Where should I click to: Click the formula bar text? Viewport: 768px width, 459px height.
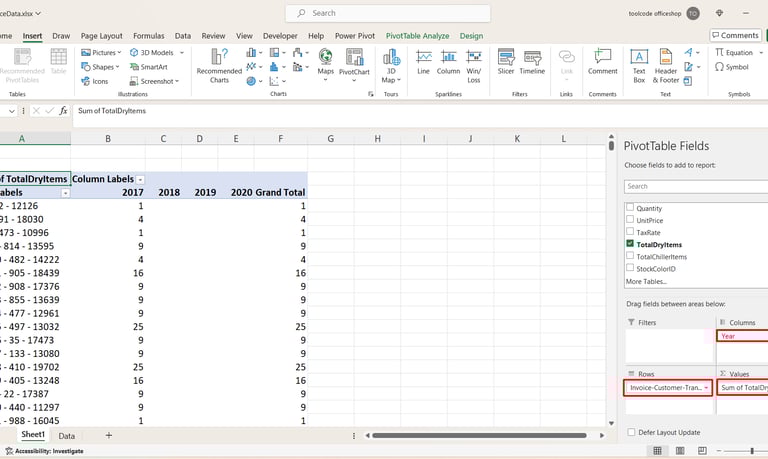[112, 111]
